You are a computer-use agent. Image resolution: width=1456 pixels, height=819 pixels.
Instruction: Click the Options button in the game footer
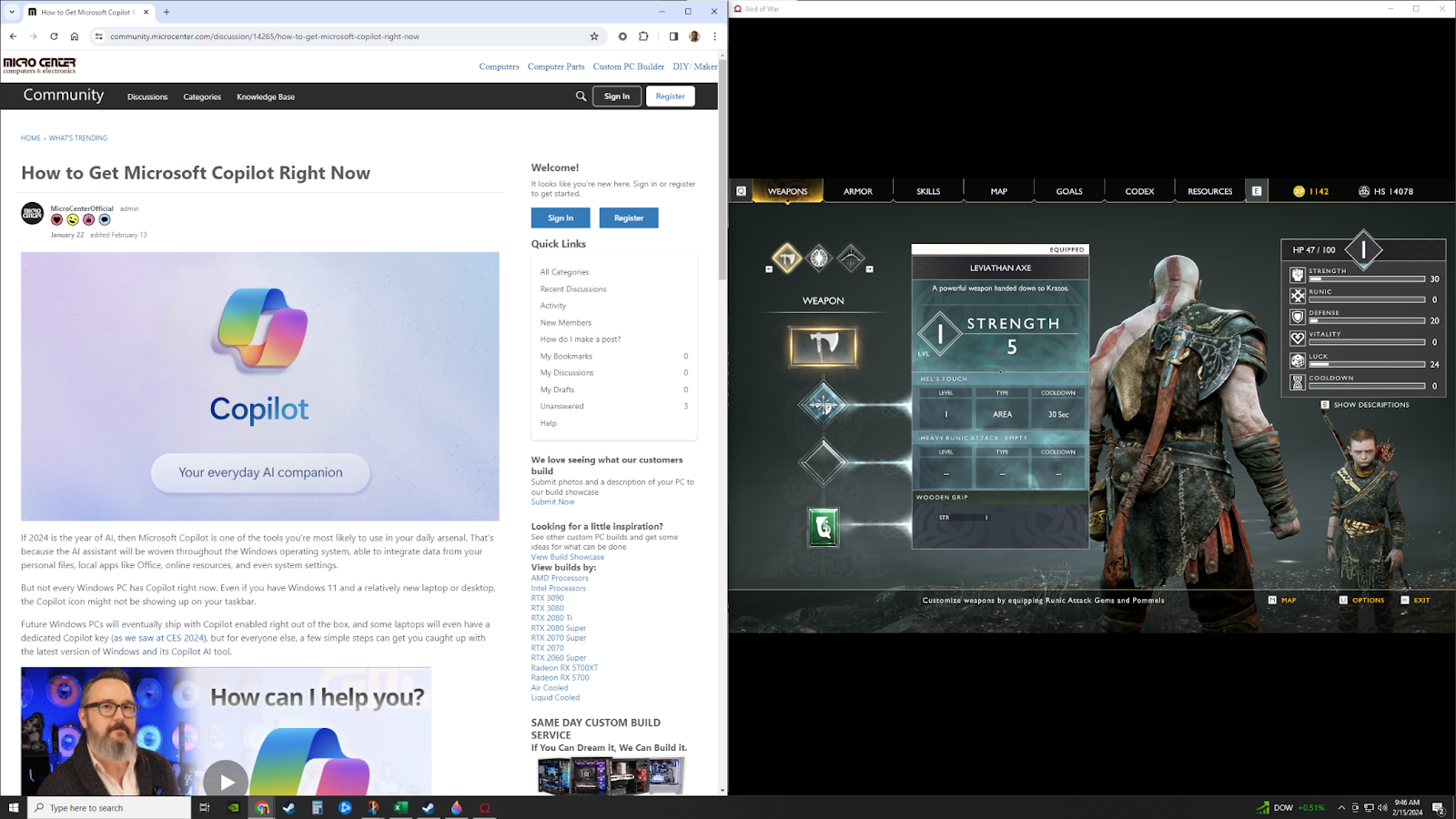pyautogui.click(x=1361, y=600)
